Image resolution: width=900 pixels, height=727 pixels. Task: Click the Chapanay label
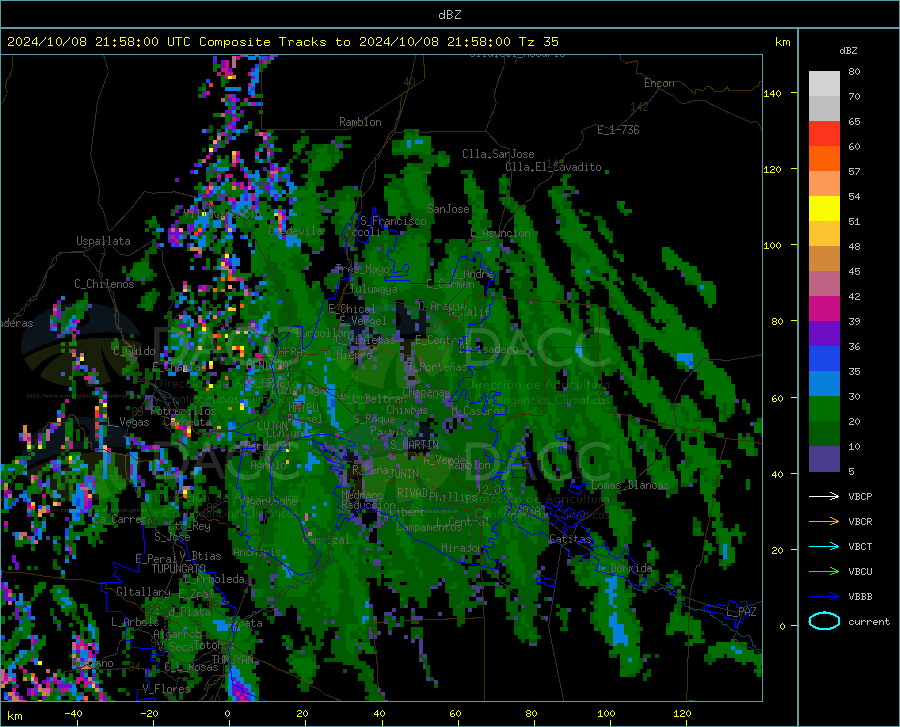click(426, 392)
